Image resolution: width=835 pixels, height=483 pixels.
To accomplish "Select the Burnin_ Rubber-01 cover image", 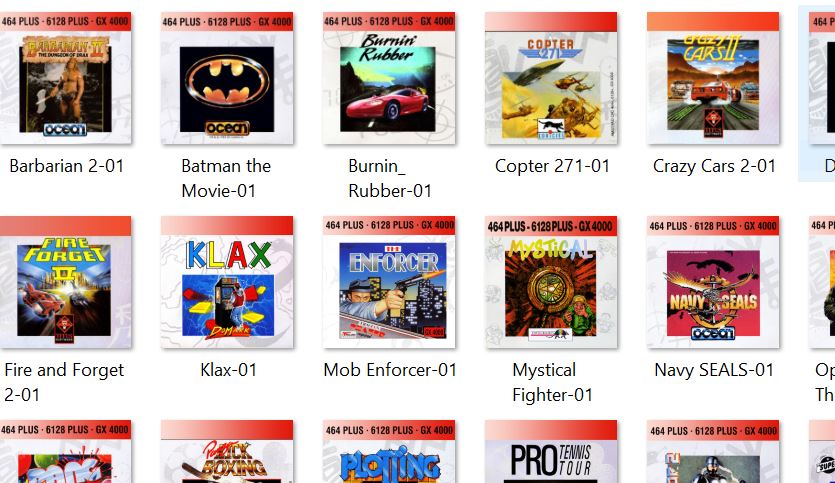I will [389, 78].
